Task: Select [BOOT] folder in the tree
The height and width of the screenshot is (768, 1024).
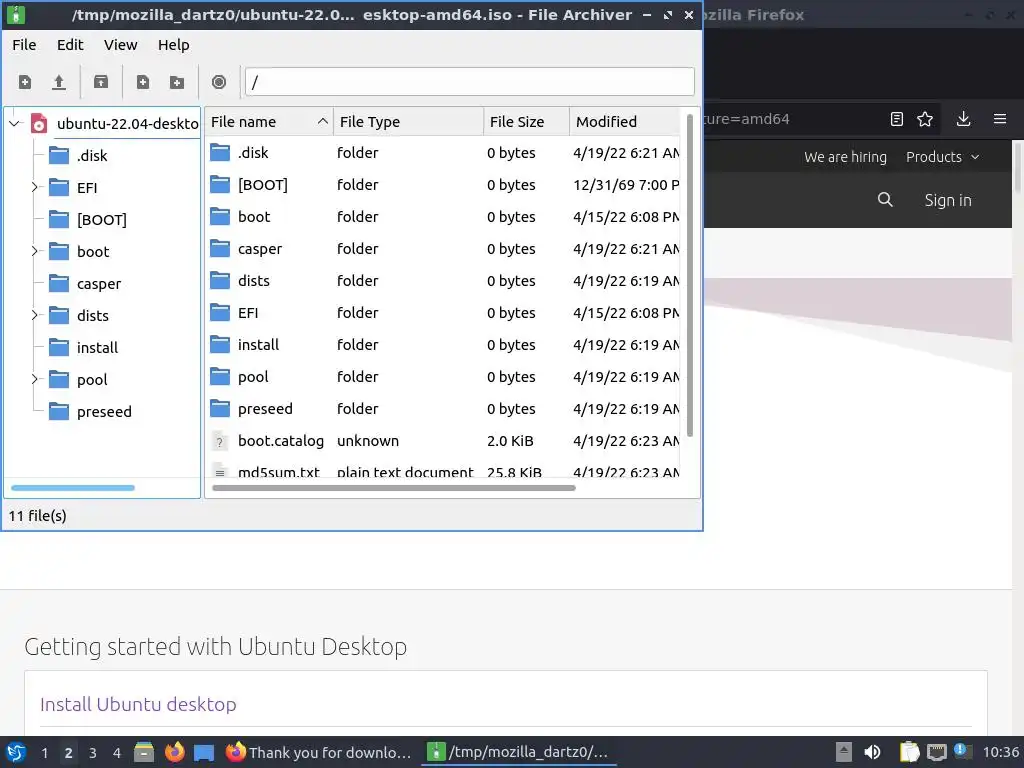Action: coord(102,219)
